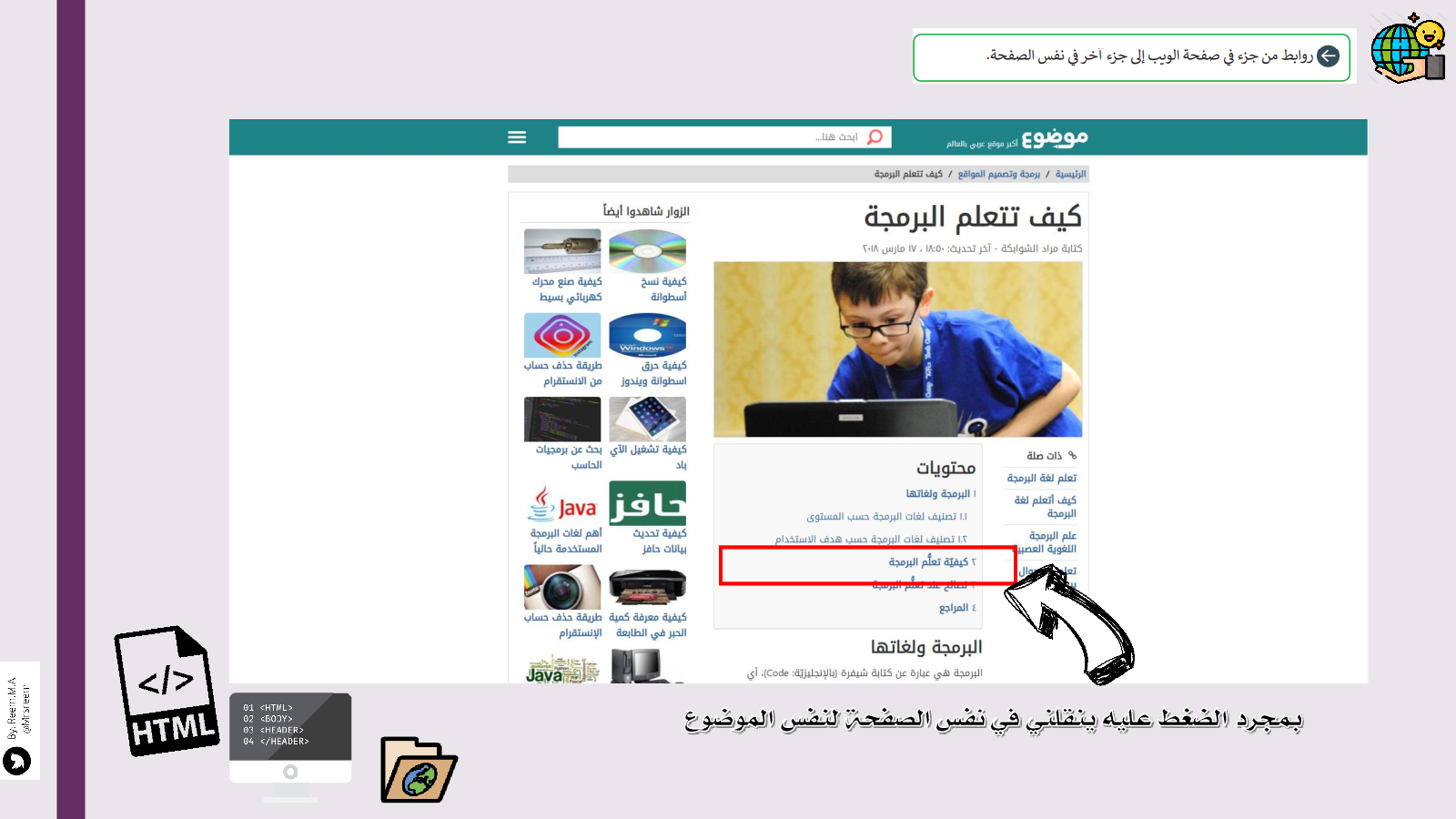
Task: Go to الرئيسية in the breadcrumb
Action: 1070,174
